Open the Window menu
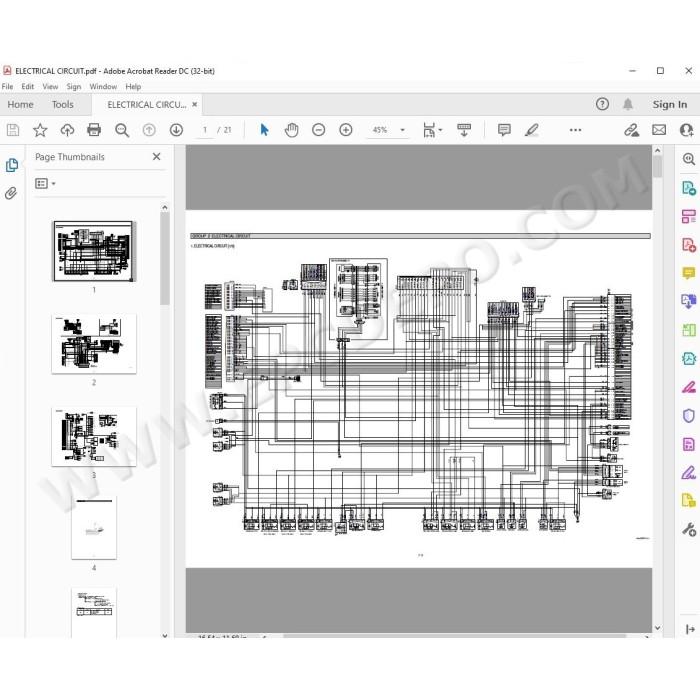 coord(103,87)
